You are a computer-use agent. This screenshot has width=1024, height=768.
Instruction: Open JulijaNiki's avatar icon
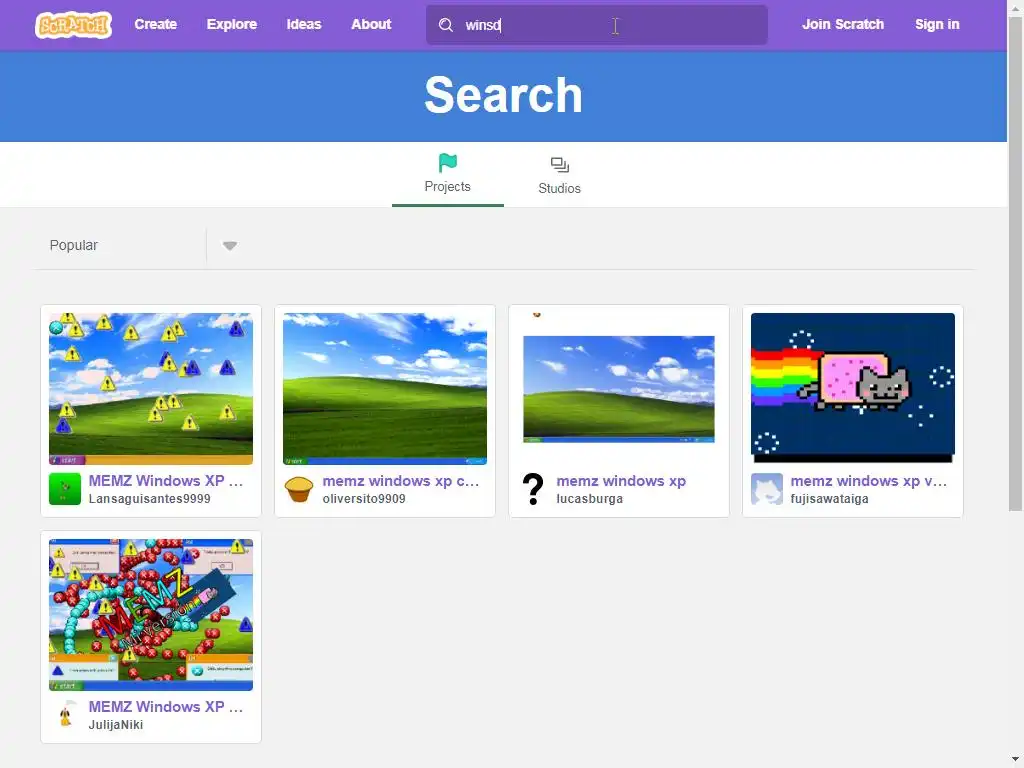pyautogui.click(x=65, y=715)
